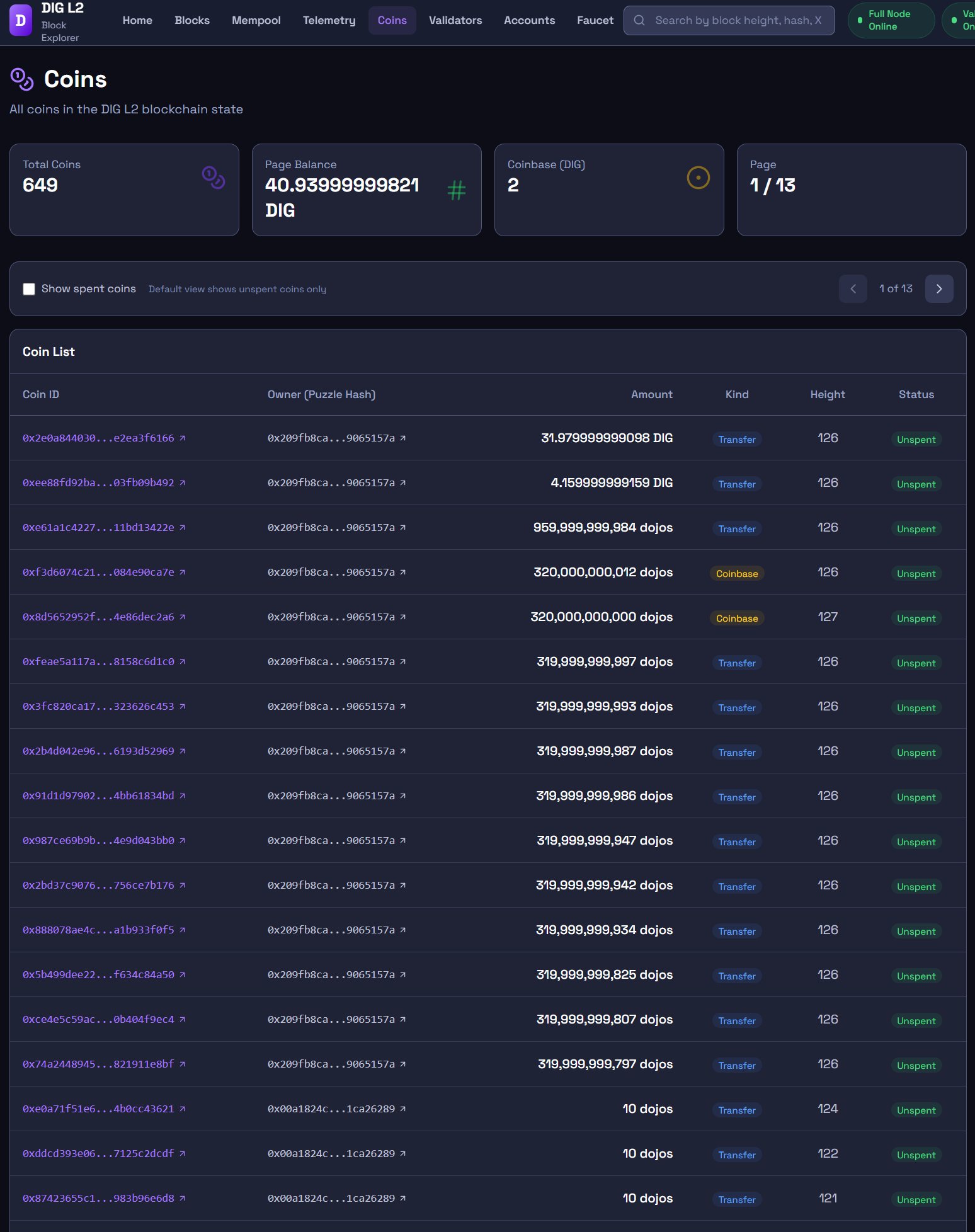Open the Validators tab
The height and width of the screenshot is (1232, 975).
click(x=455, y=21)
